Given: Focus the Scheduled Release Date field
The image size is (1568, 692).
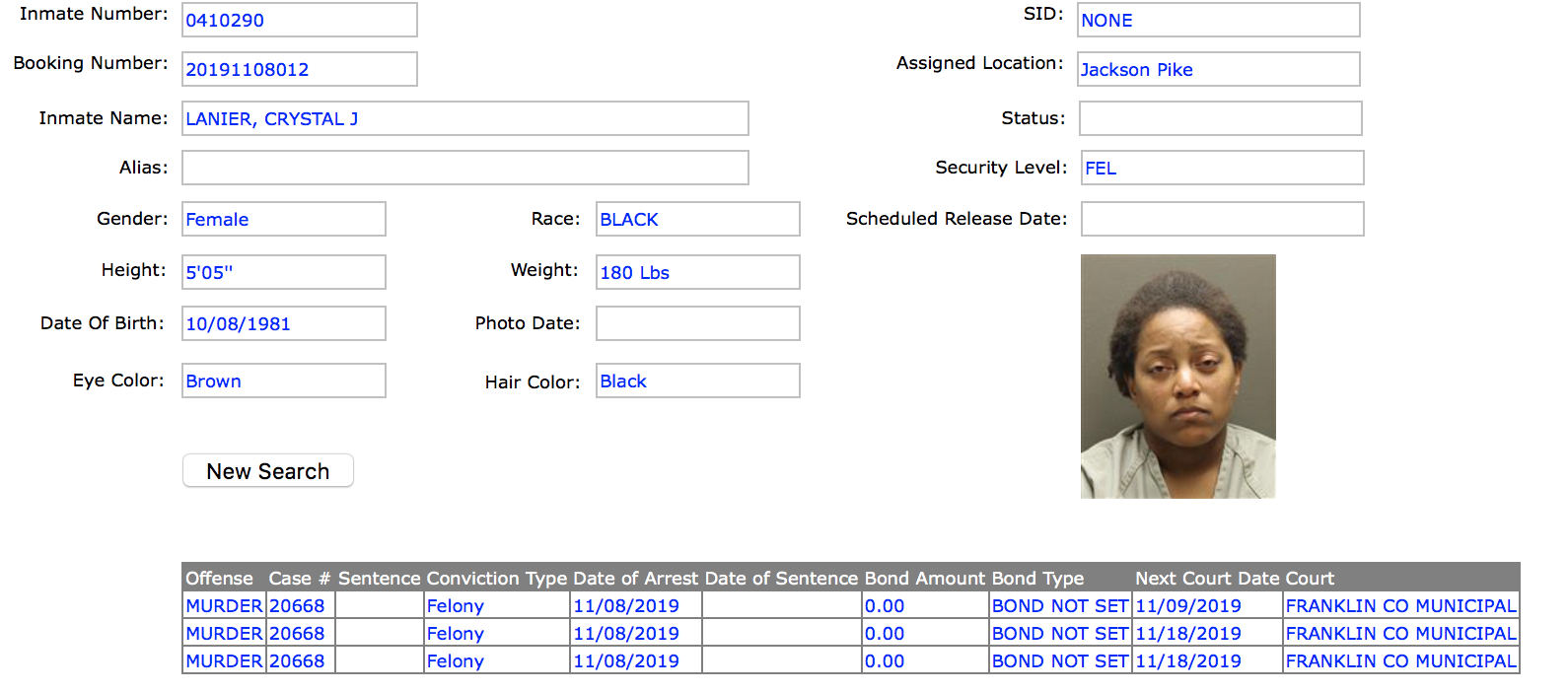Looking at the screenshot, I should coord(1222,219).
